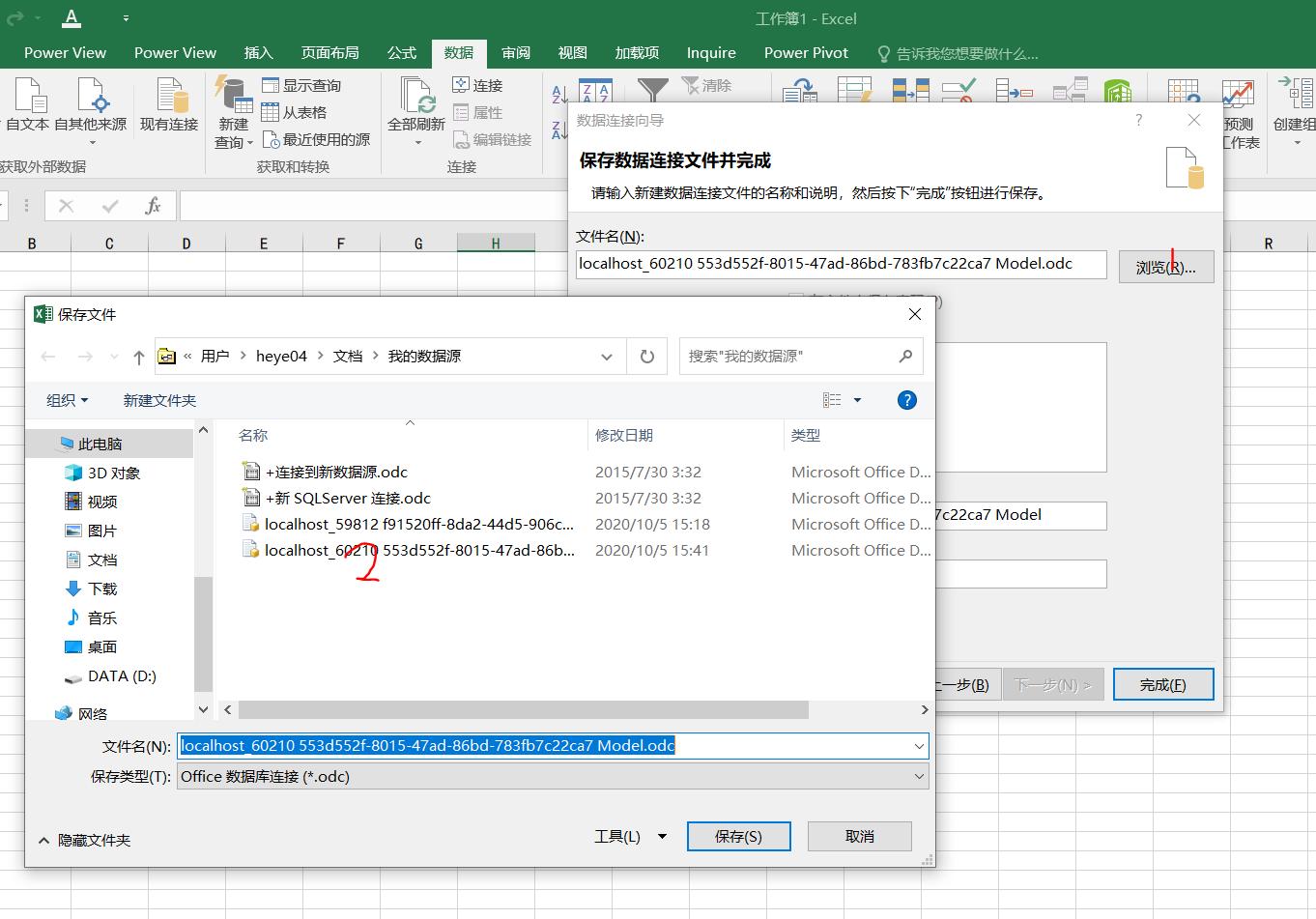Open recent locations dropdown arrow
The width and height of the screenshot is (1316, 919).
coord(114,357)
